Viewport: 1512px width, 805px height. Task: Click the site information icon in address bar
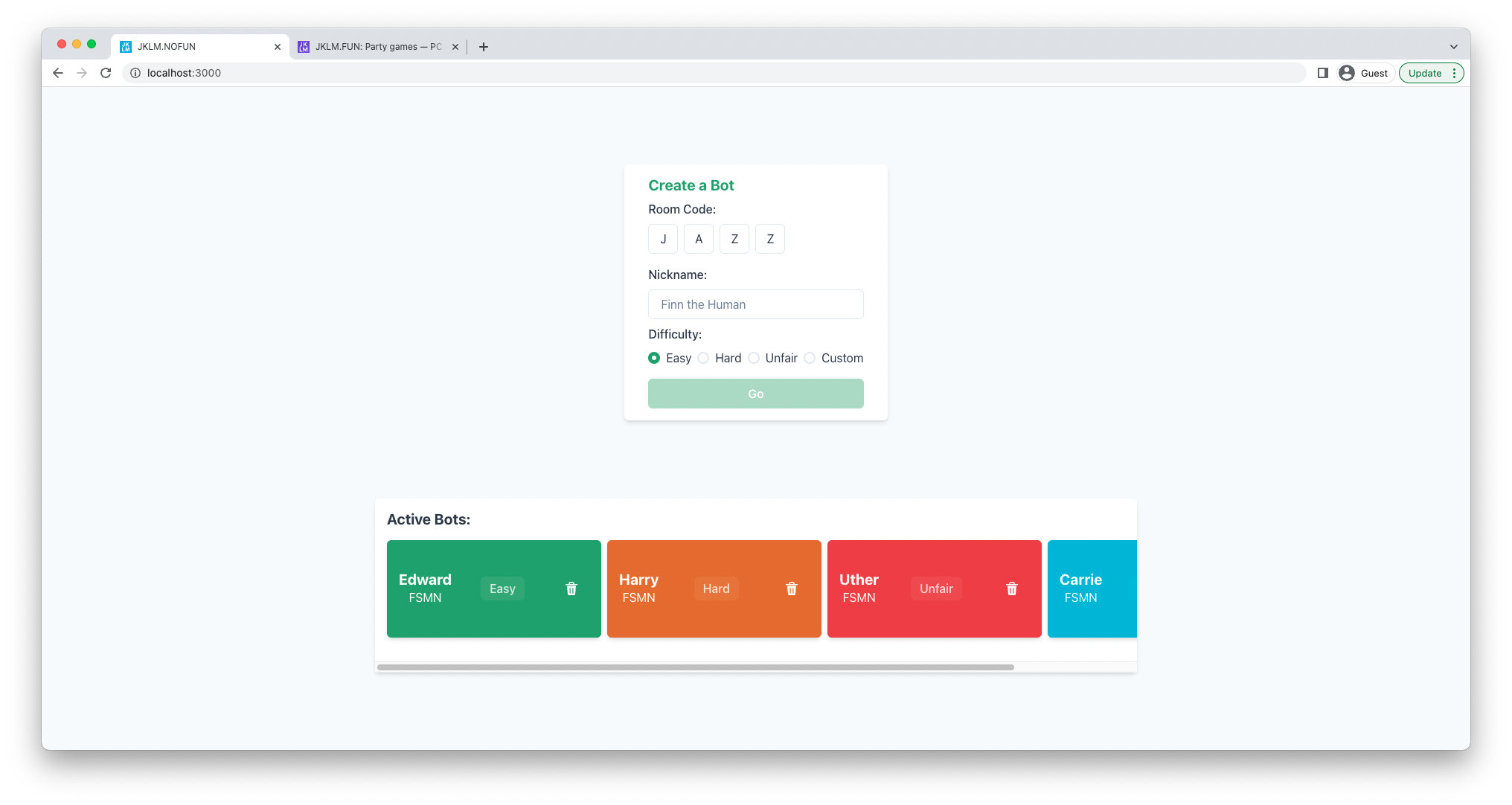pos(135,73)
